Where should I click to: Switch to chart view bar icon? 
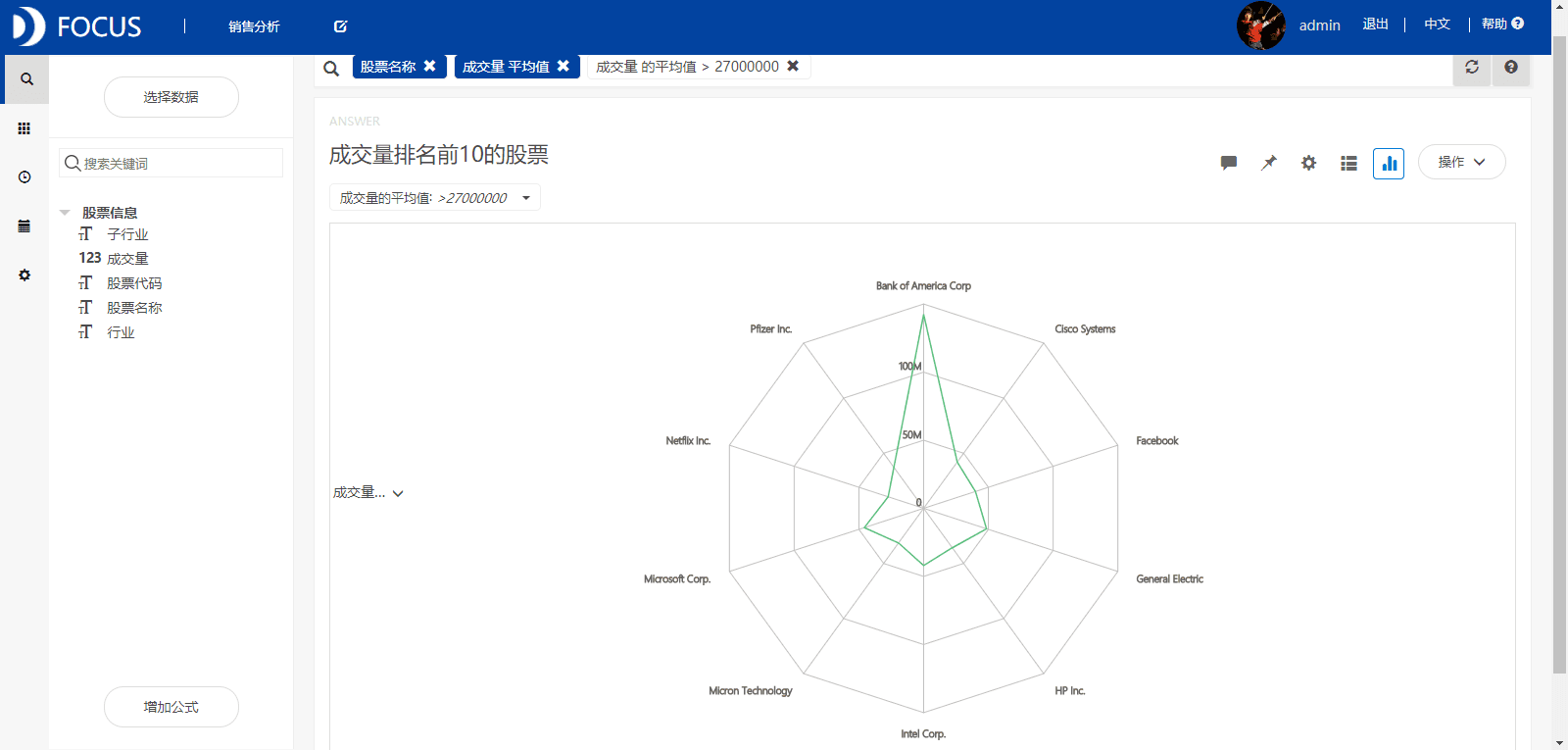pyautogui.click(x=1389, y=164)
